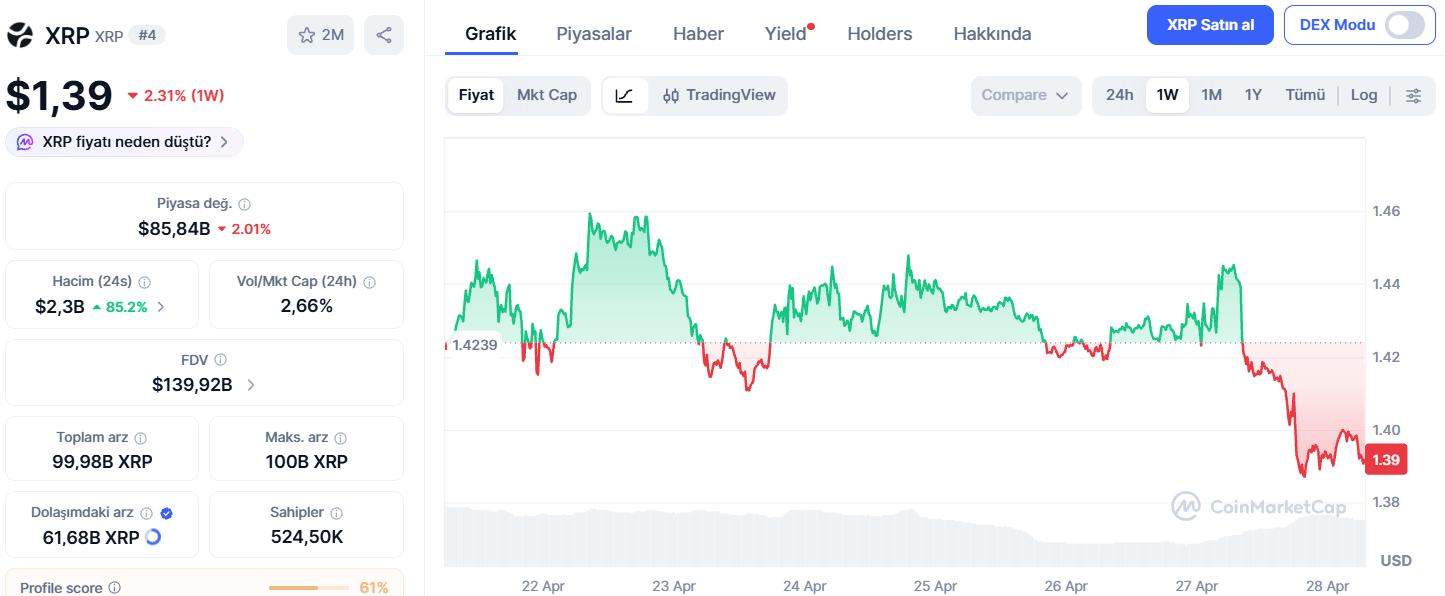Click the 524,50K holders value

pos(307,537)
